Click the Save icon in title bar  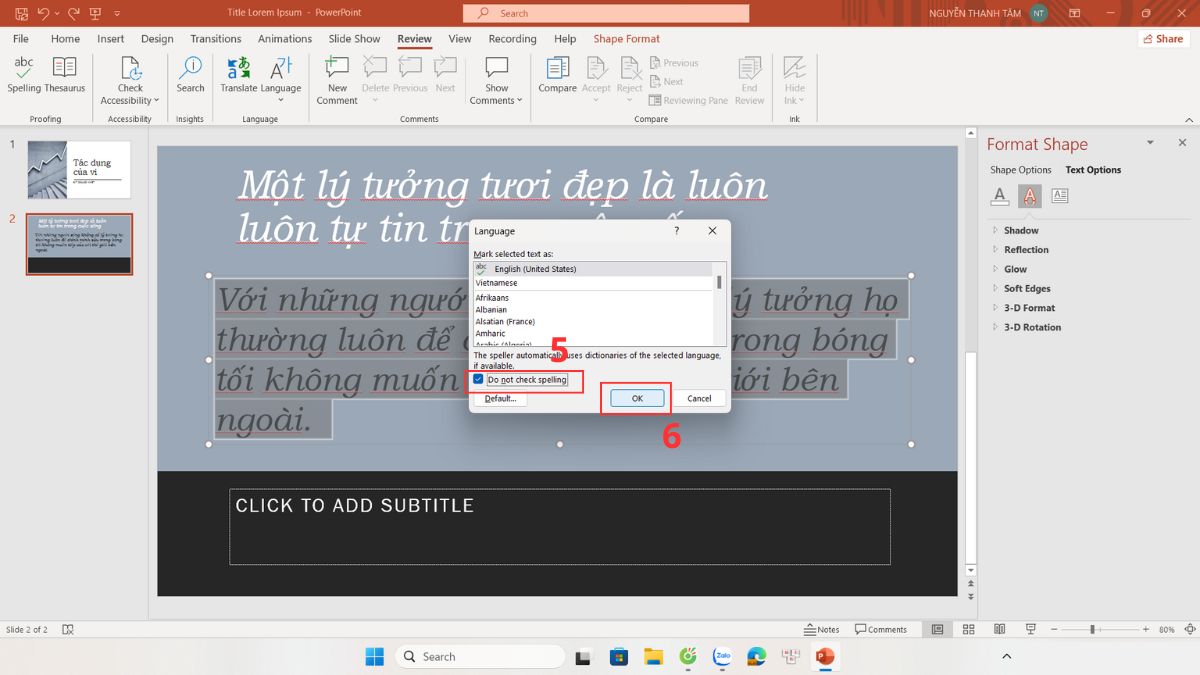(x=21, y=14)
